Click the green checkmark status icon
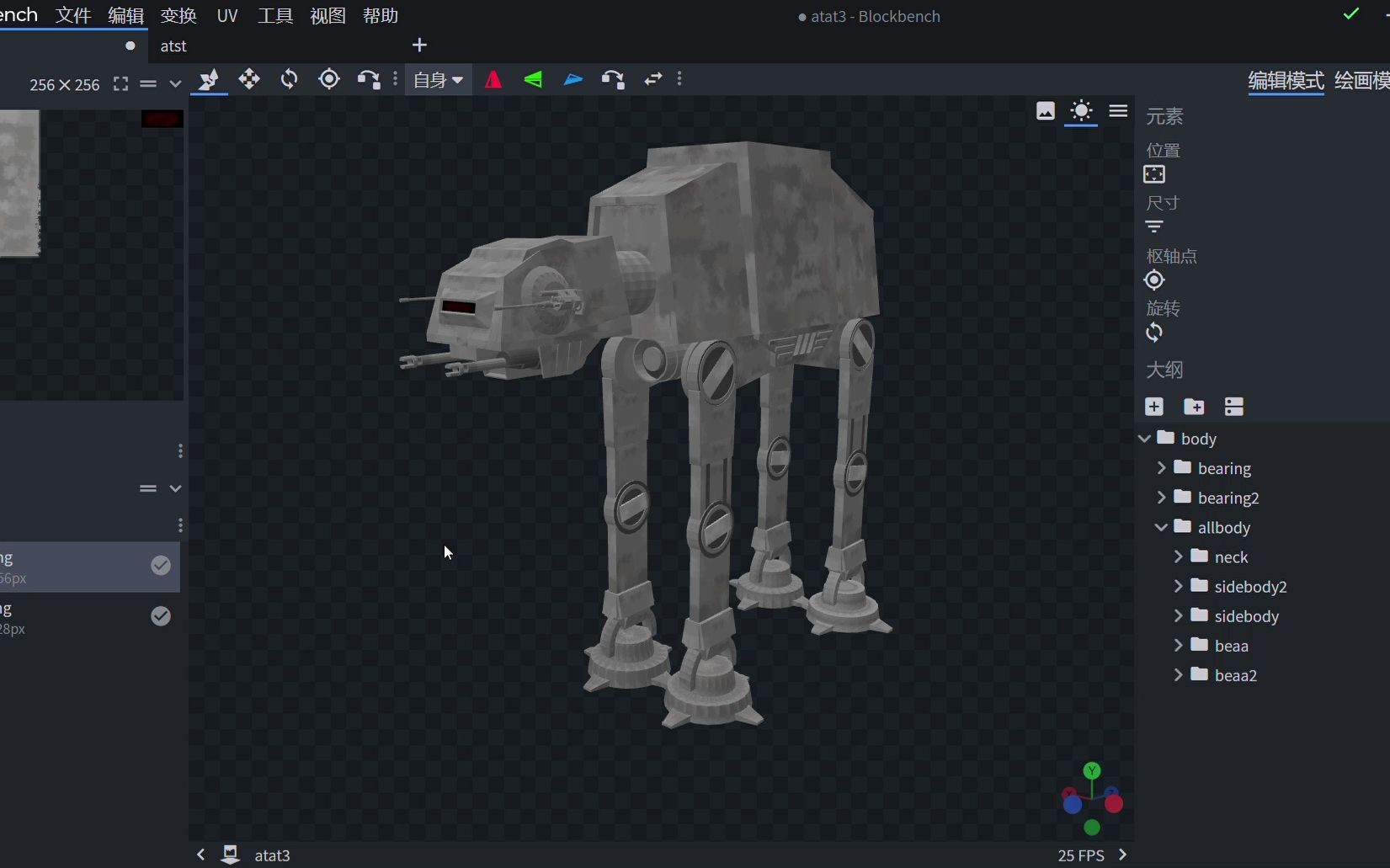 1351,14
